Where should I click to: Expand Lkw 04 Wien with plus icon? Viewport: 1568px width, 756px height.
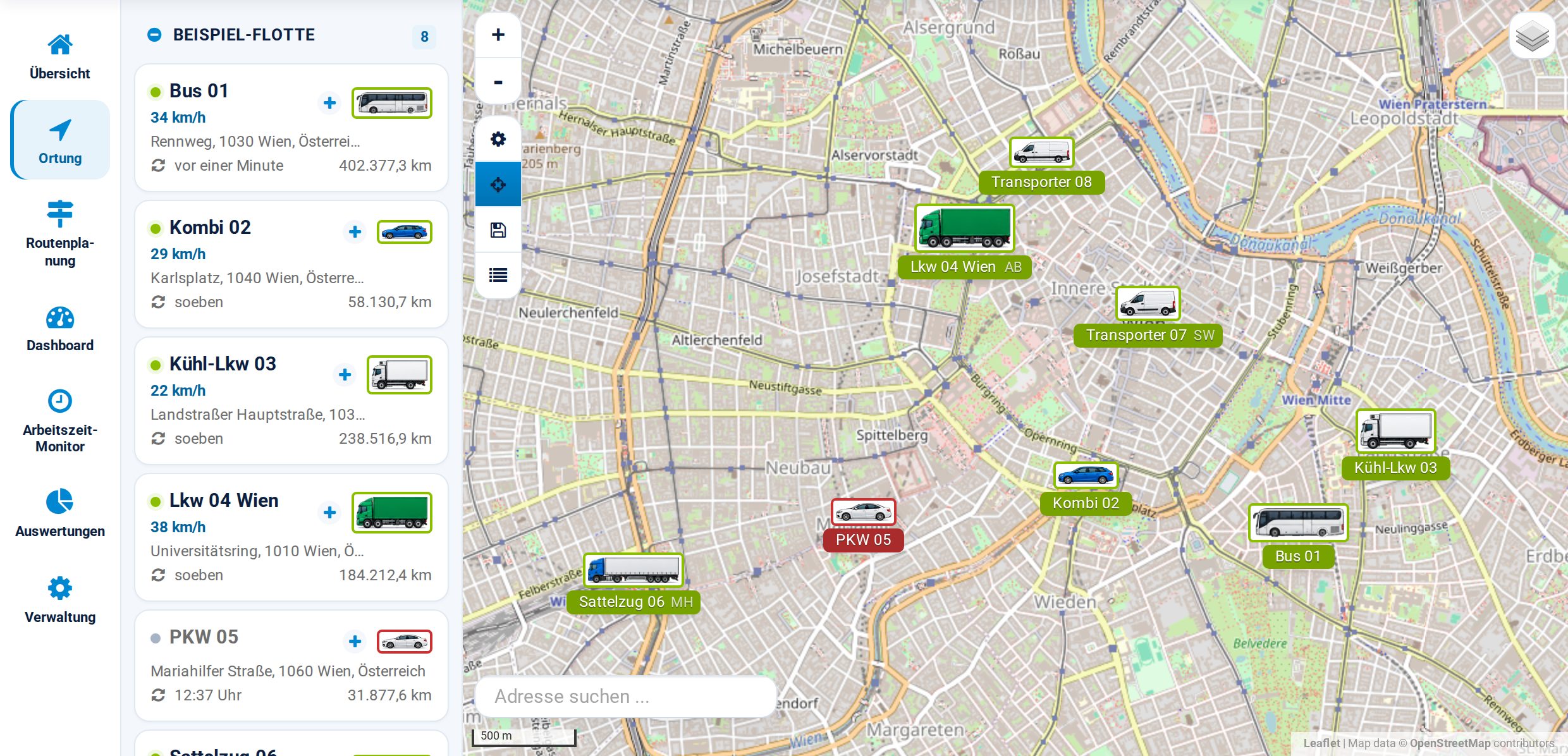click(x=329, y=512)
